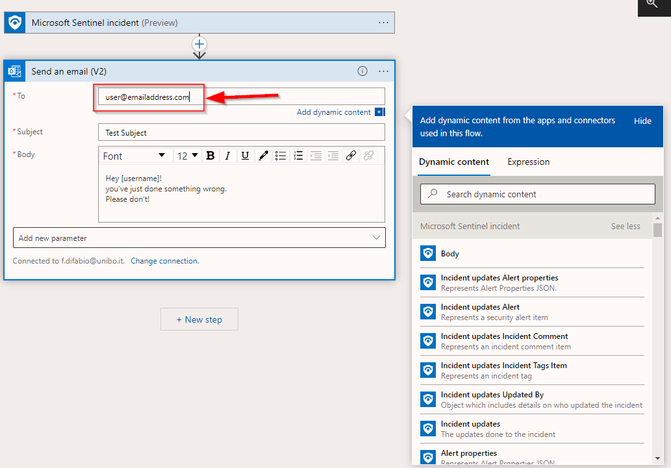The height and width of the screenshot is (468, 671).
Task: Click the search magnifier in dynamic content
Action: pos(433,193)
